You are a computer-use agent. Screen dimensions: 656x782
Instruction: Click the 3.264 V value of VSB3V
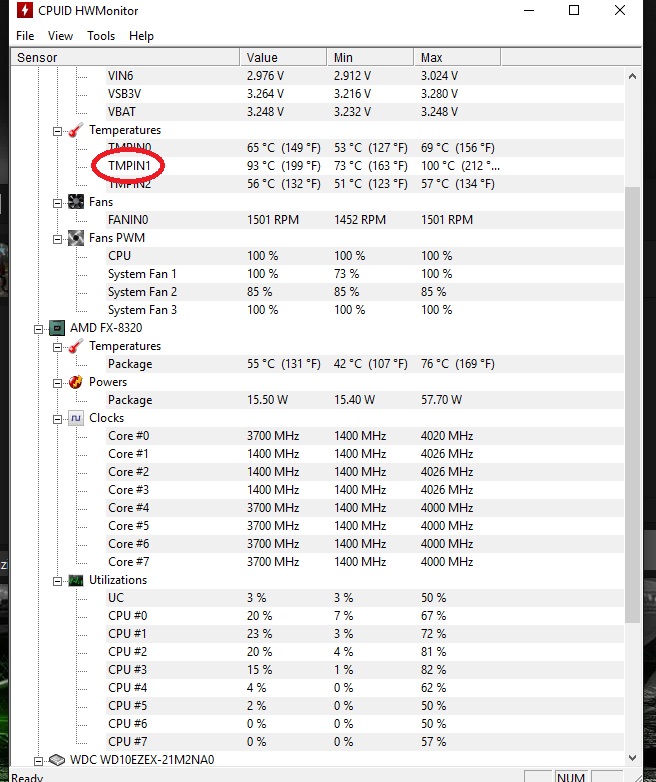click(x=265, y=94)
